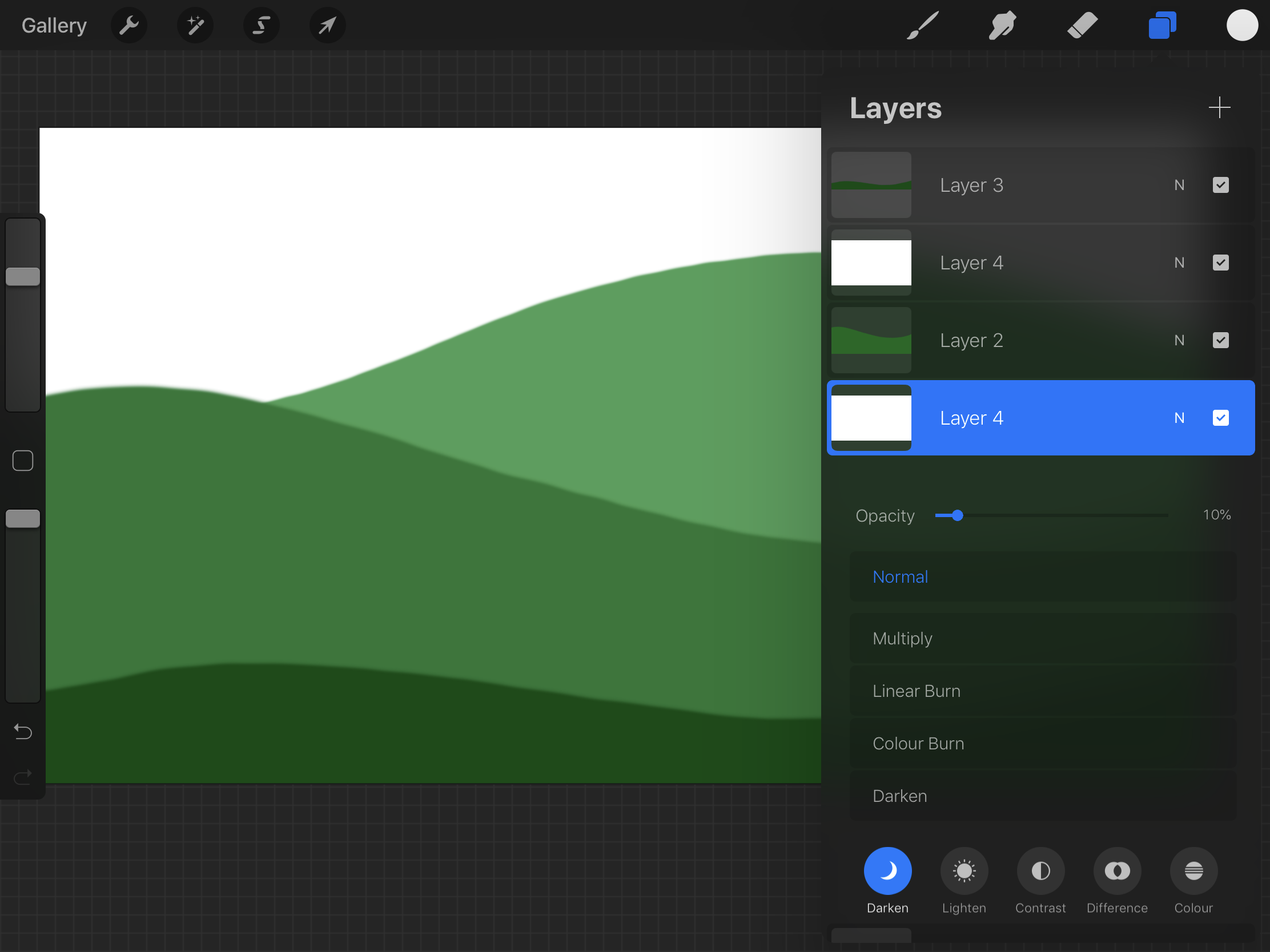1270x952 pixels.
Task: Open the active colour swatch
Action: coord(1242,25)
